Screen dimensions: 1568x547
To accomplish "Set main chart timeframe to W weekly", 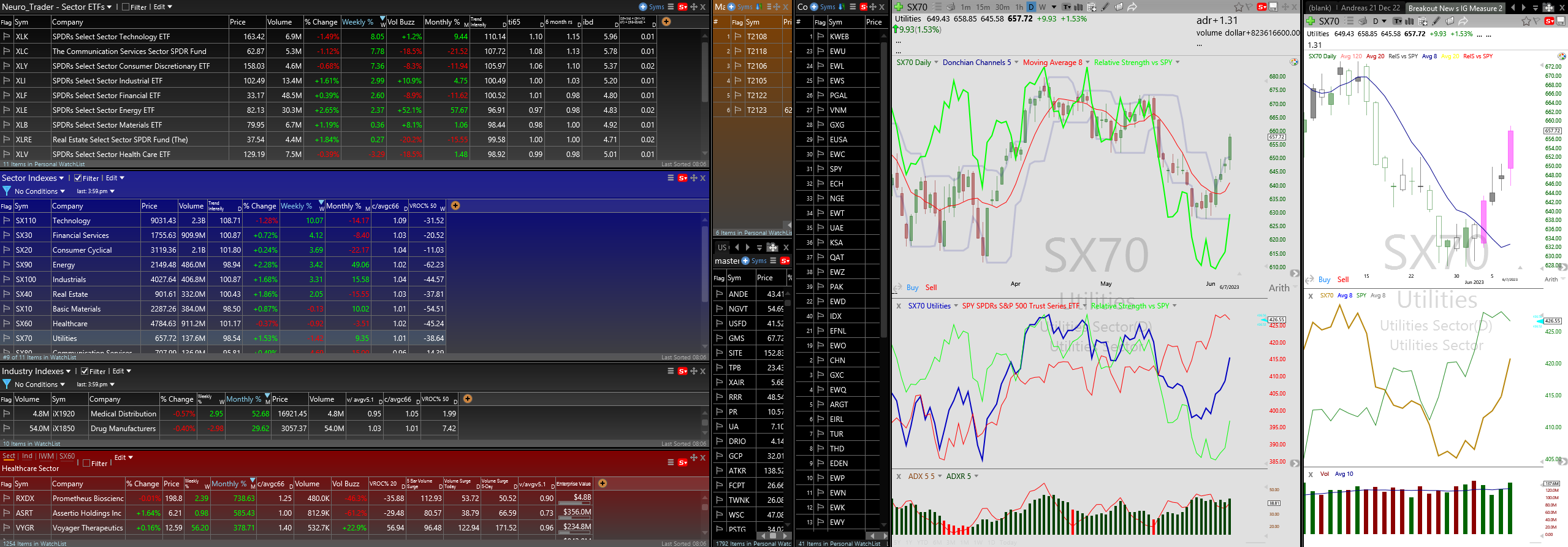I will point(1042,7).
